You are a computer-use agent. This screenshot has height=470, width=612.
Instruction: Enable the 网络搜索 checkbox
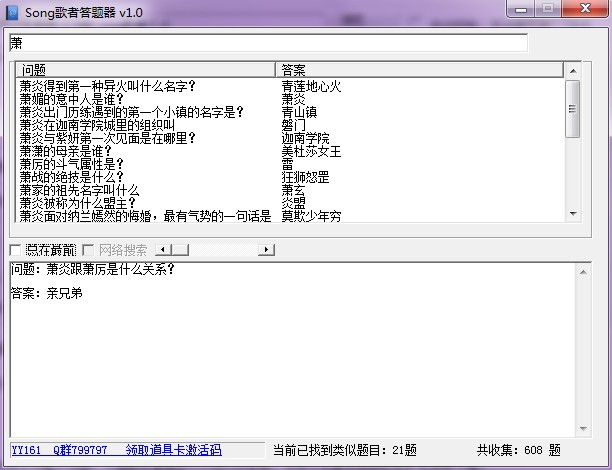tap(88, 249)
